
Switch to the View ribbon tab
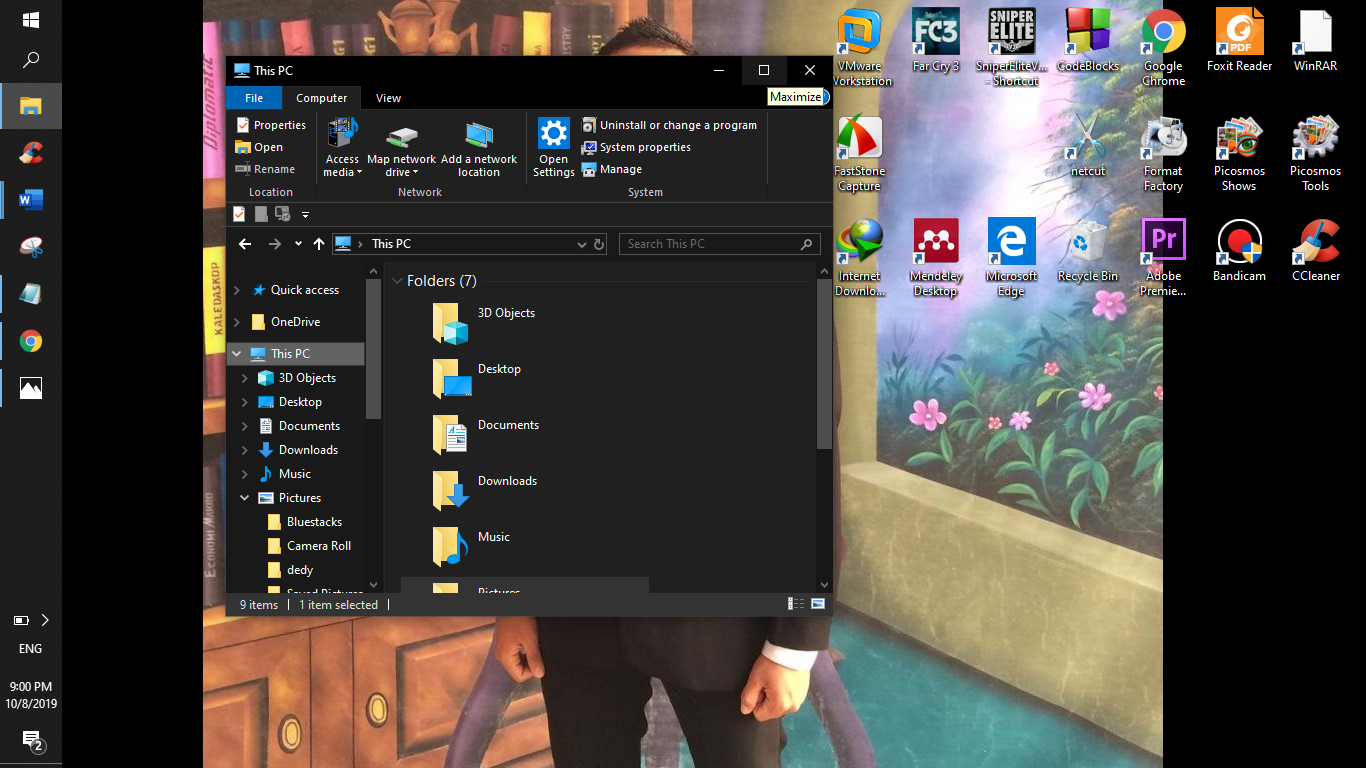click(388, 98)
